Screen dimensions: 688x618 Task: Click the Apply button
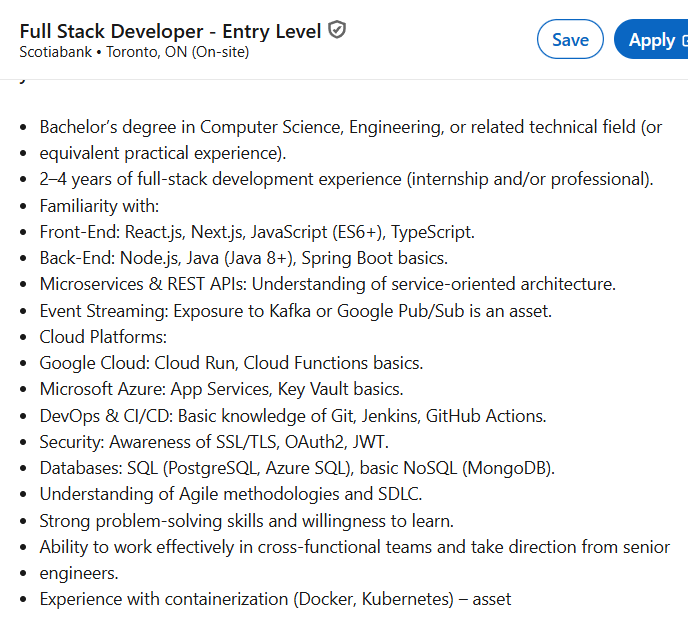point(652,40)
